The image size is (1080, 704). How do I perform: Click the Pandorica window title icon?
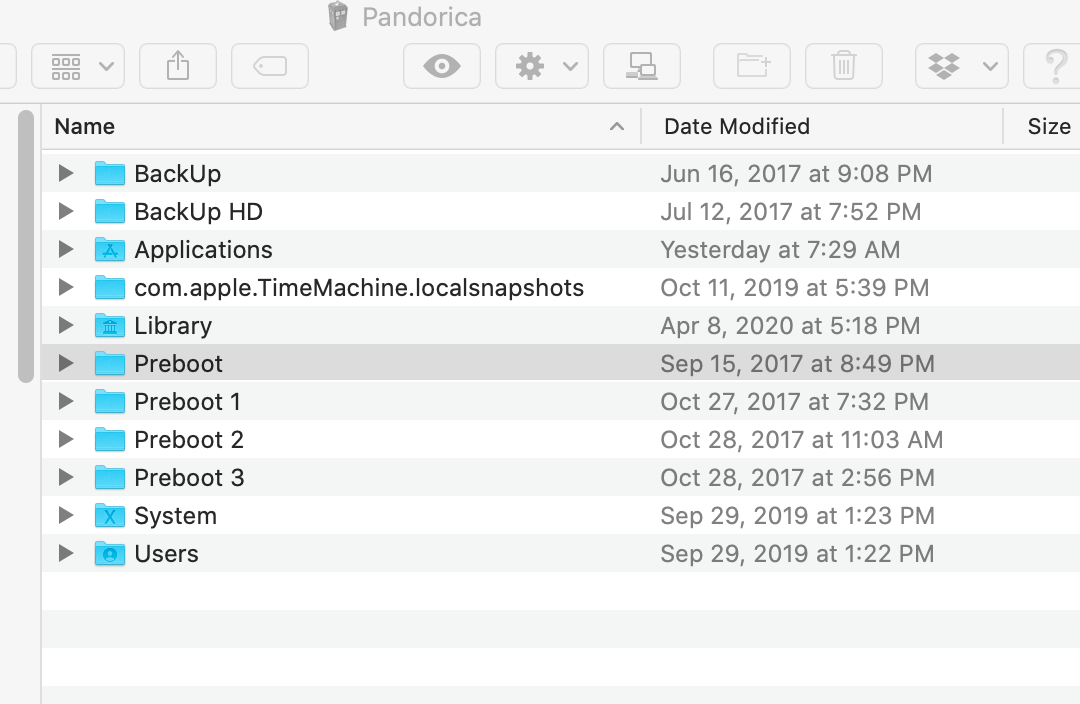(340, 16)
